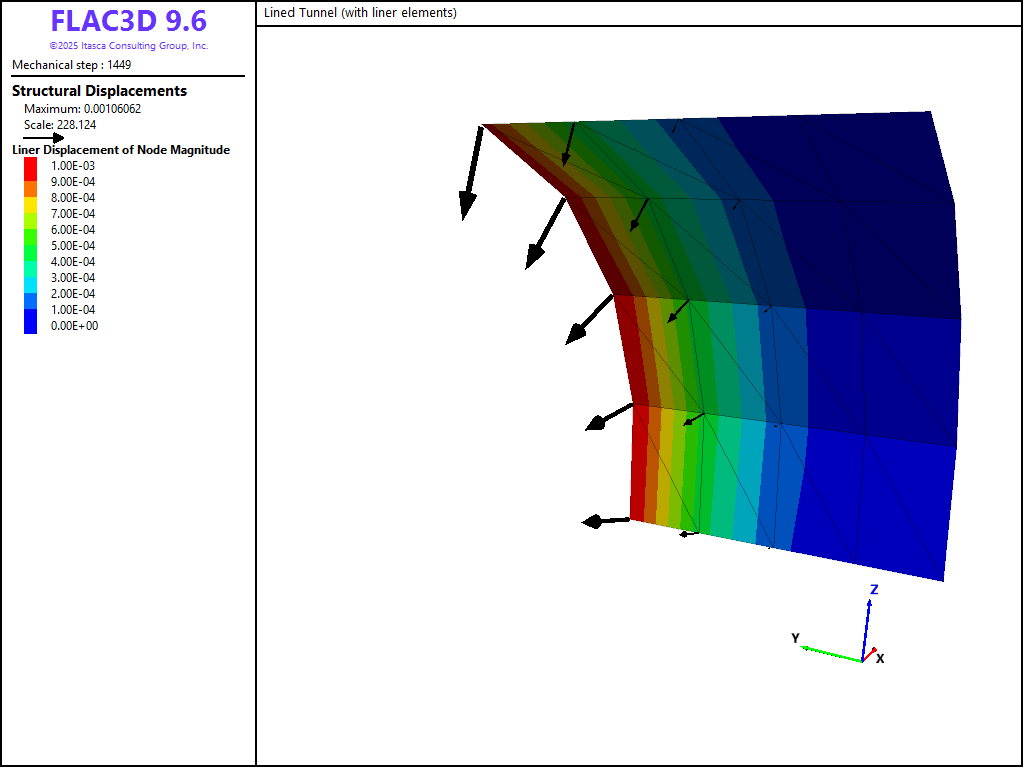This screenshot has width=1024, height=768.
Task: Click the Lined Tunnel plot title
Action: point(360,13)
